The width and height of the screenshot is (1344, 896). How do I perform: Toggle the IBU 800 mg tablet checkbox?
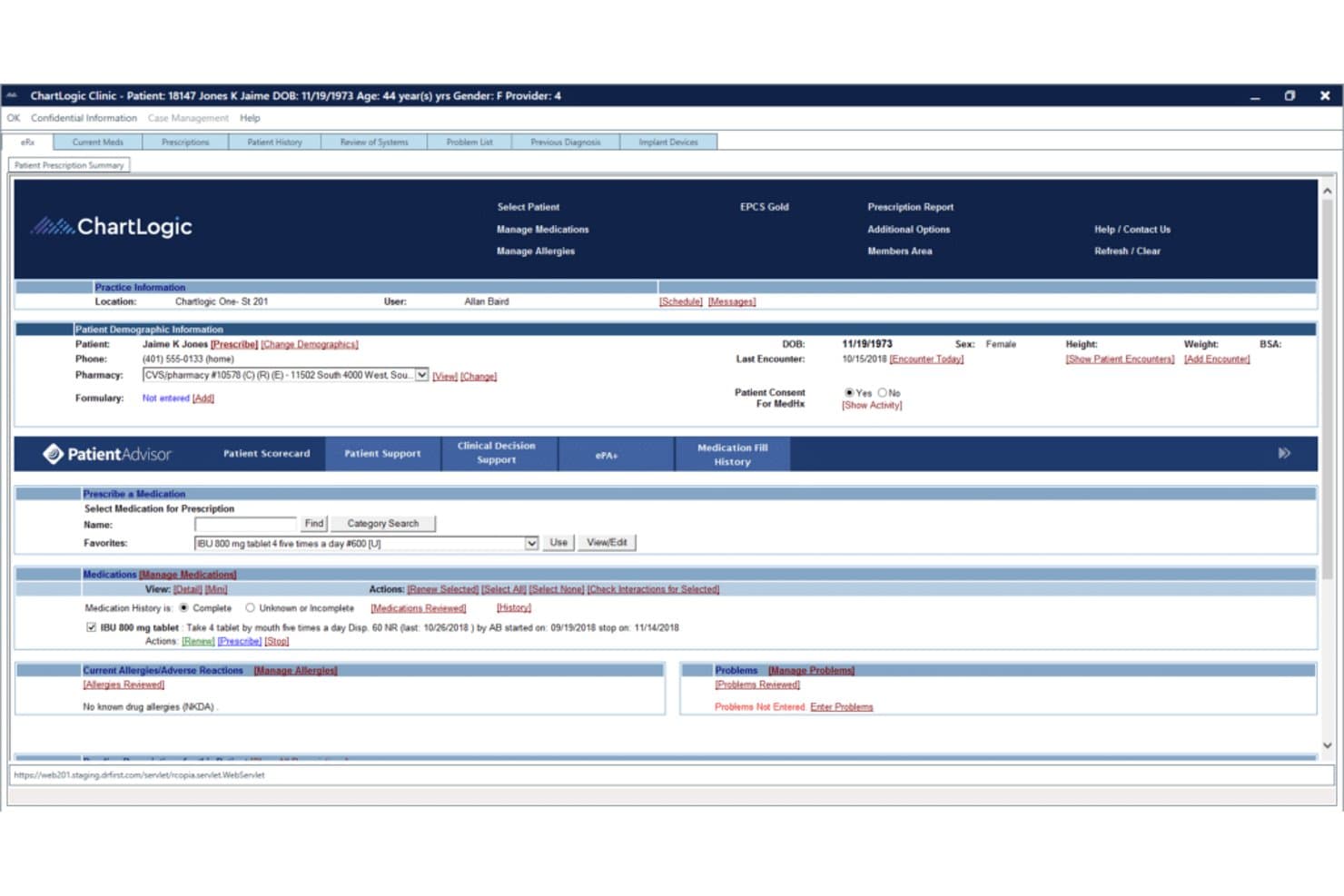pos(91,627)
